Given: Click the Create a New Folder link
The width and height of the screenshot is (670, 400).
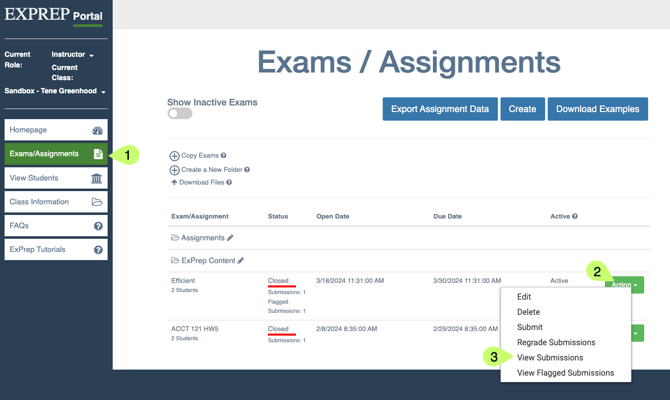Looking at the screenshot, I should click(x=212, y=170).
